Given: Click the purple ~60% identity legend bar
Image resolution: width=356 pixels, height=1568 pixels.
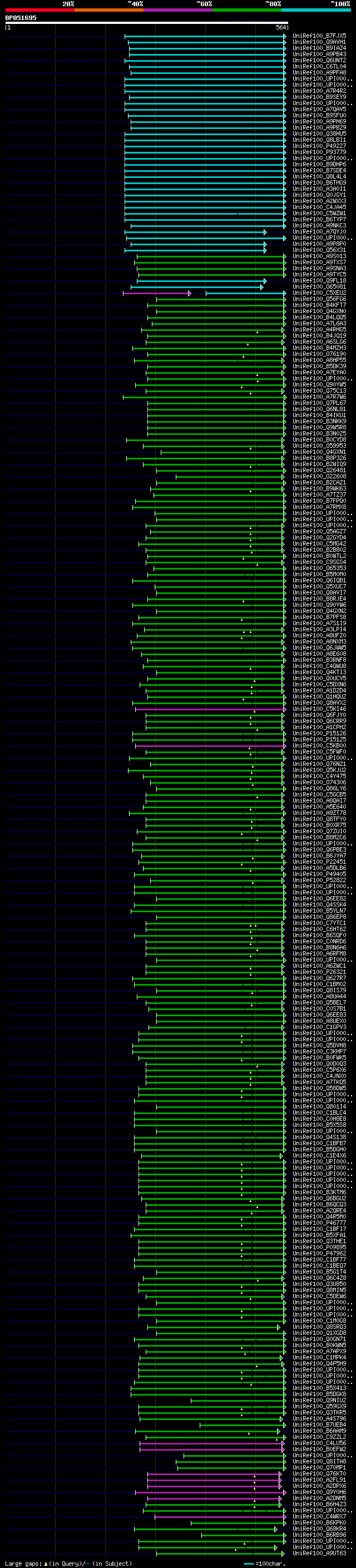Looking at the screenshot, I should pos(179,10).
